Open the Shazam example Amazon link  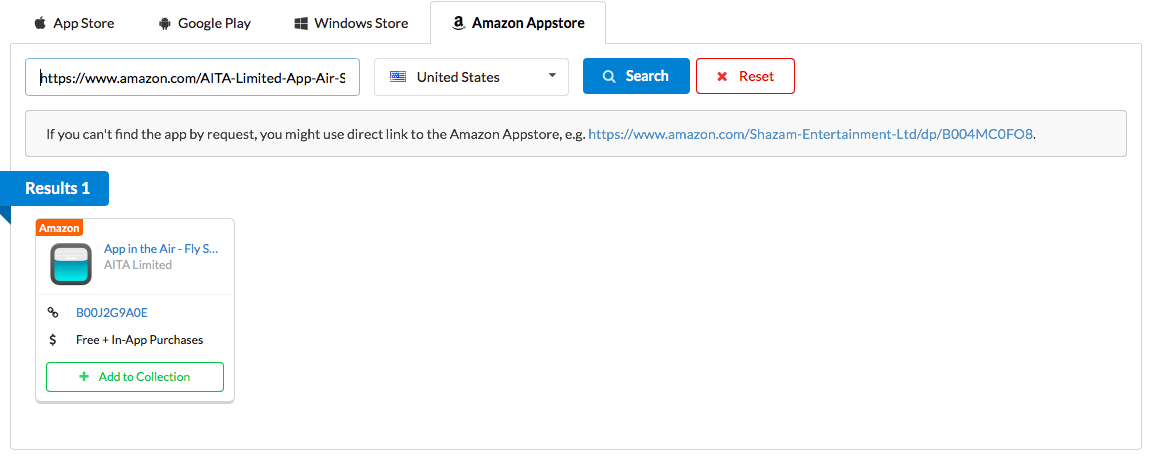click(811, 133)
